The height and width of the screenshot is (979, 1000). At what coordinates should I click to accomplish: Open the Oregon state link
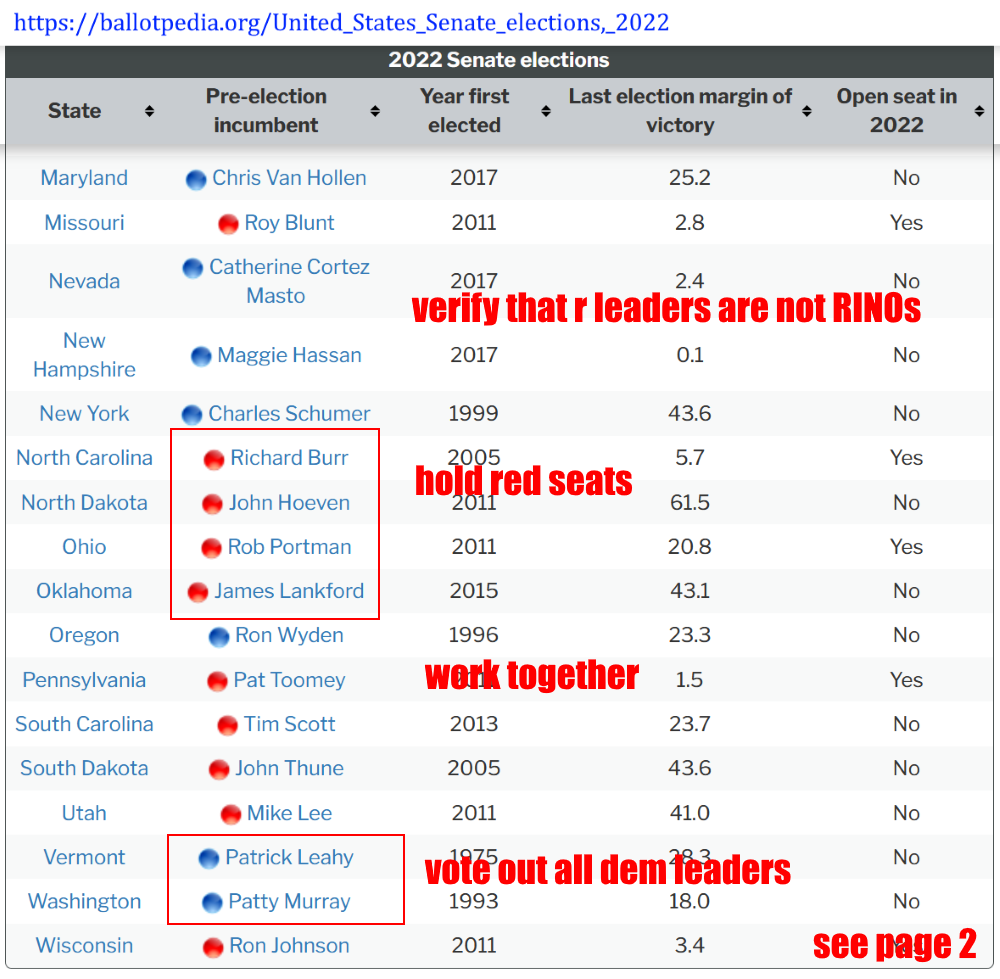click(x=84, y=635)
